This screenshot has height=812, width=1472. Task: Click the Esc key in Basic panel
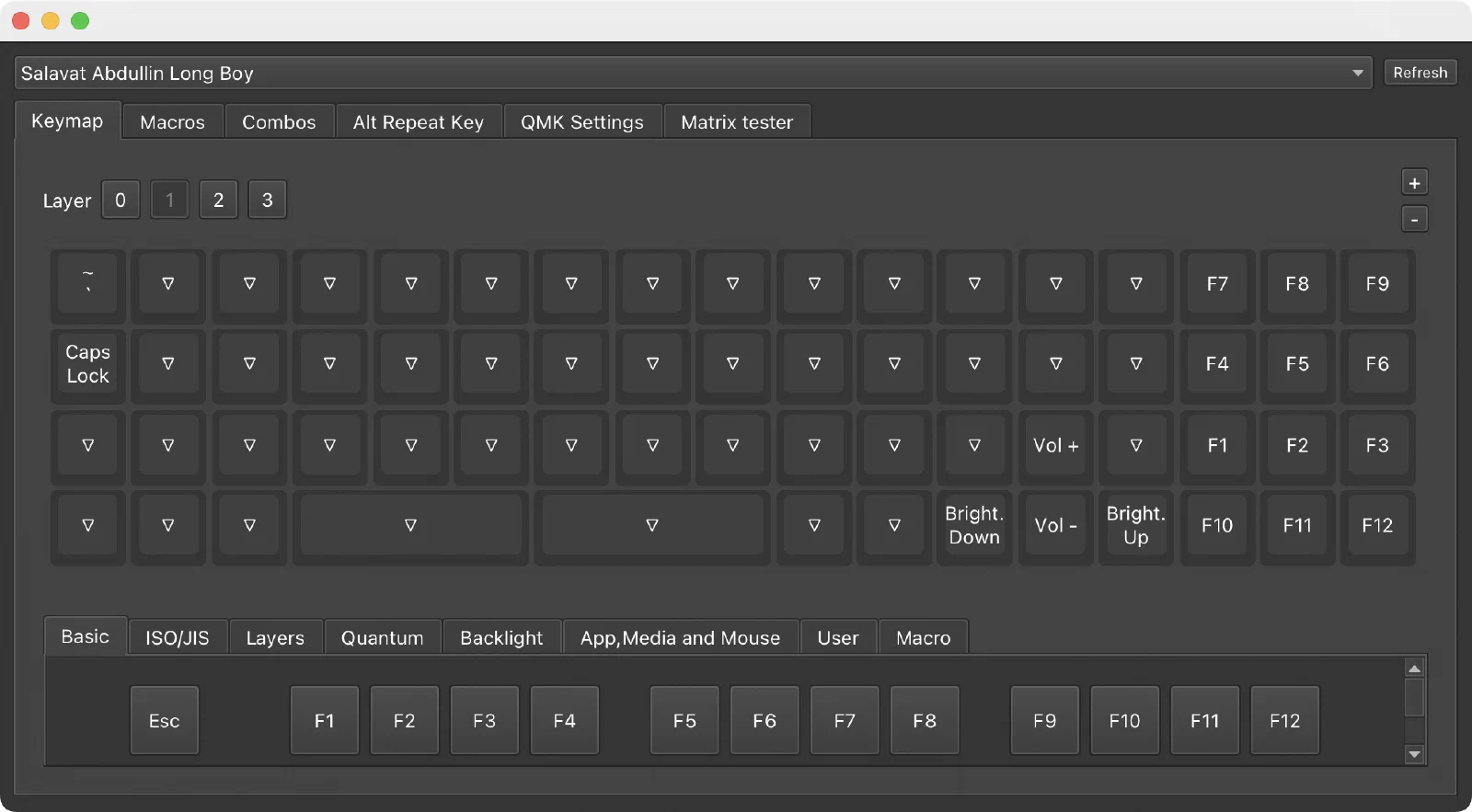165,721
